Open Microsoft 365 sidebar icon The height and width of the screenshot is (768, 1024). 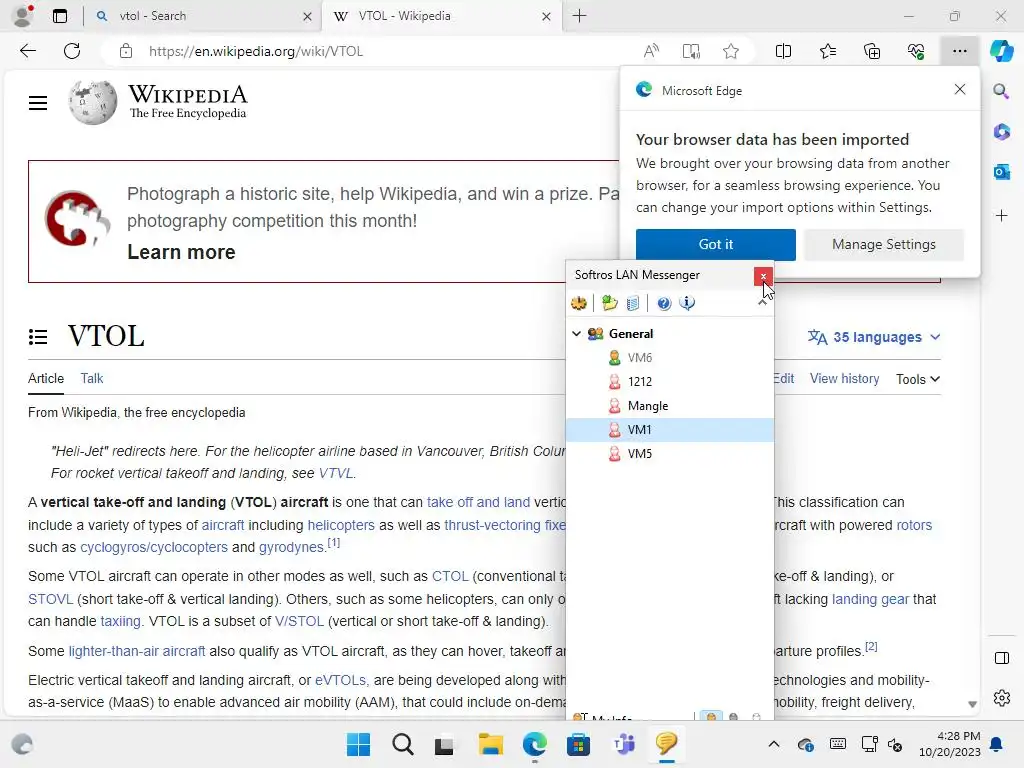coord(1001,132)
